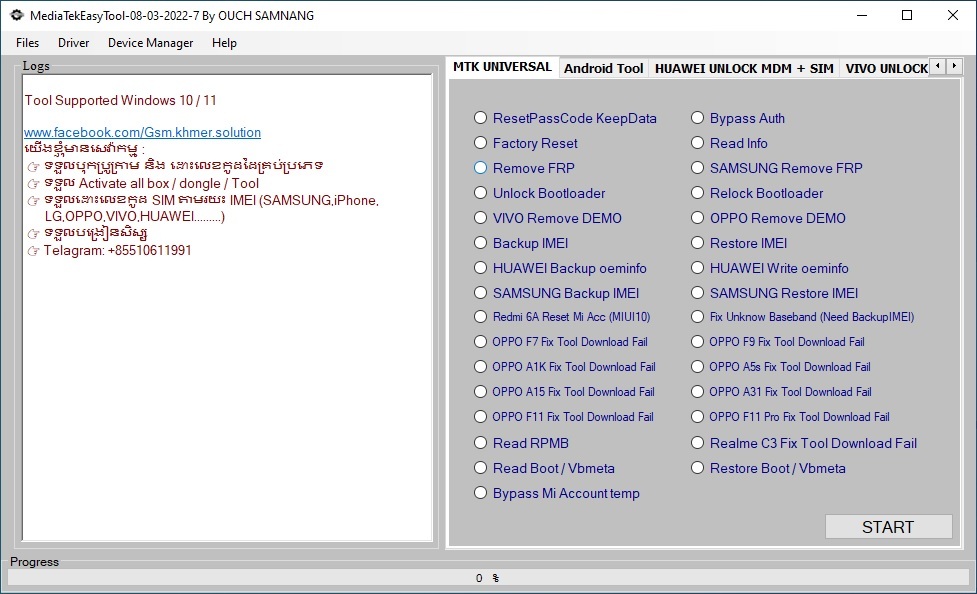This screenshot has width=977, height=594.
Task: Switch to MTK UNIVERSAL tab
Action: [502, 67]
